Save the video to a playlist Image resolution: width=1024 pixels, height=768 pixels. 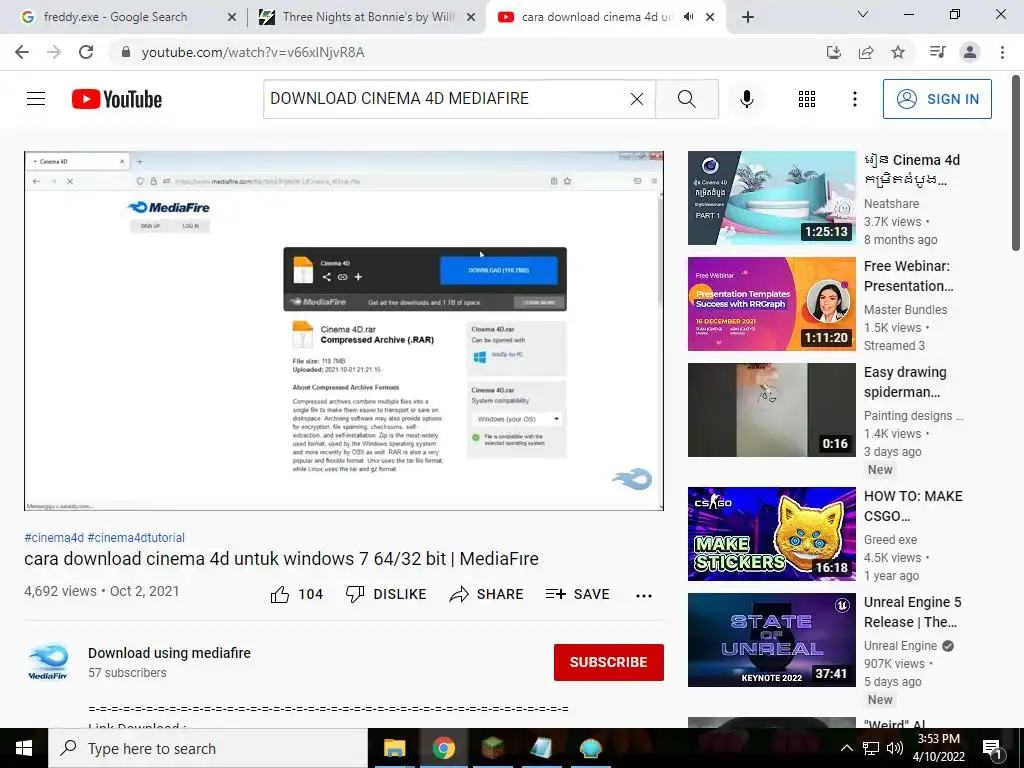click(x=577, y=594)
